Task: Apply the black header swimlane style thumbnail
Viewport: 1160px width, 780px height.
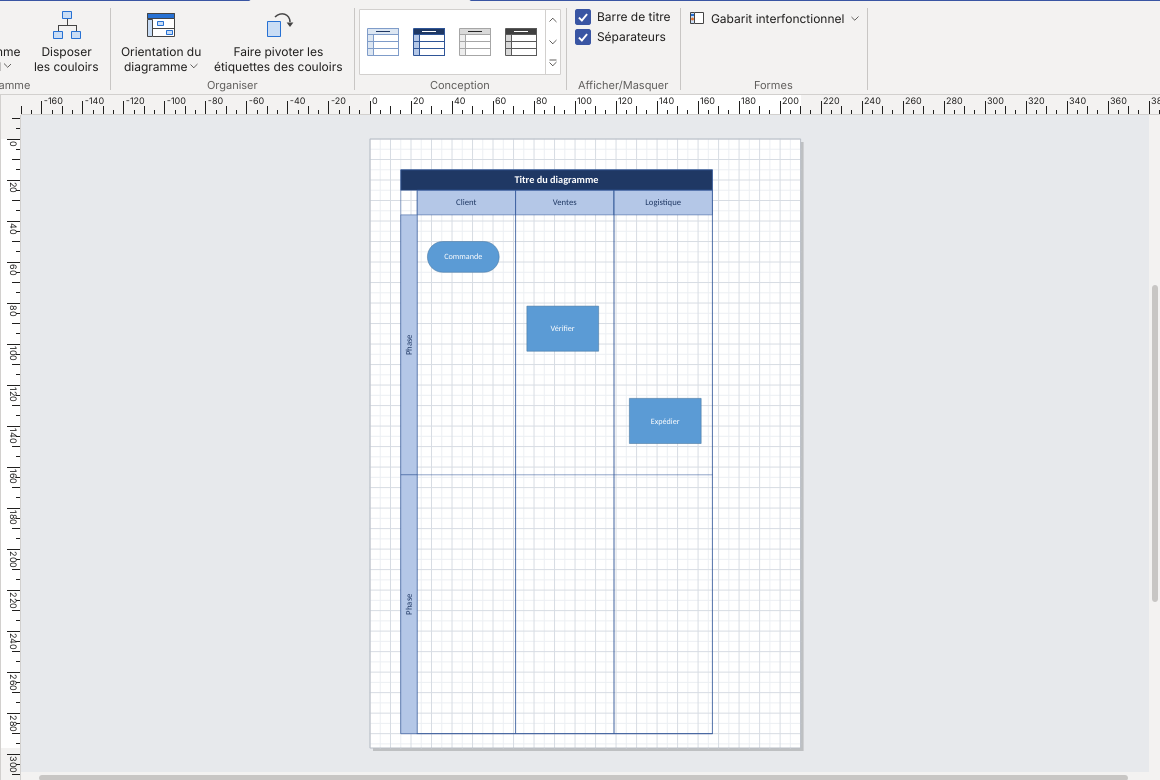Action: coord(521,42)
